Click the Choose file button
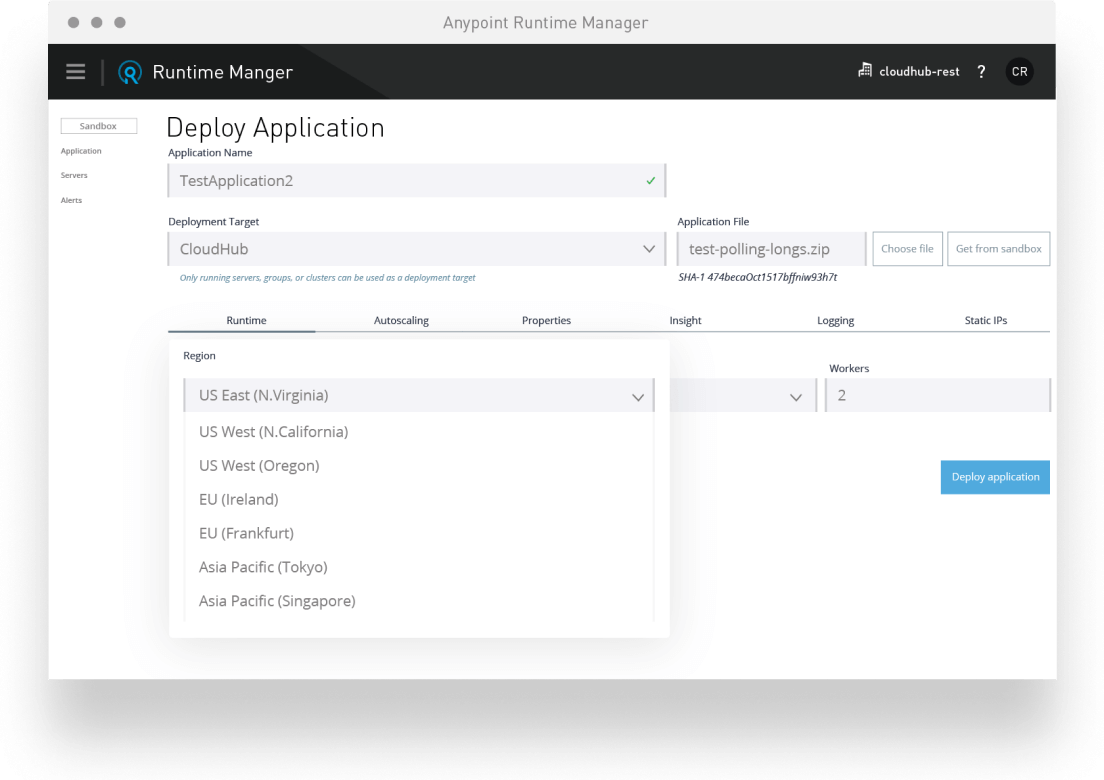Screen dimensions: 1104x780 click(x=908, y=249)
